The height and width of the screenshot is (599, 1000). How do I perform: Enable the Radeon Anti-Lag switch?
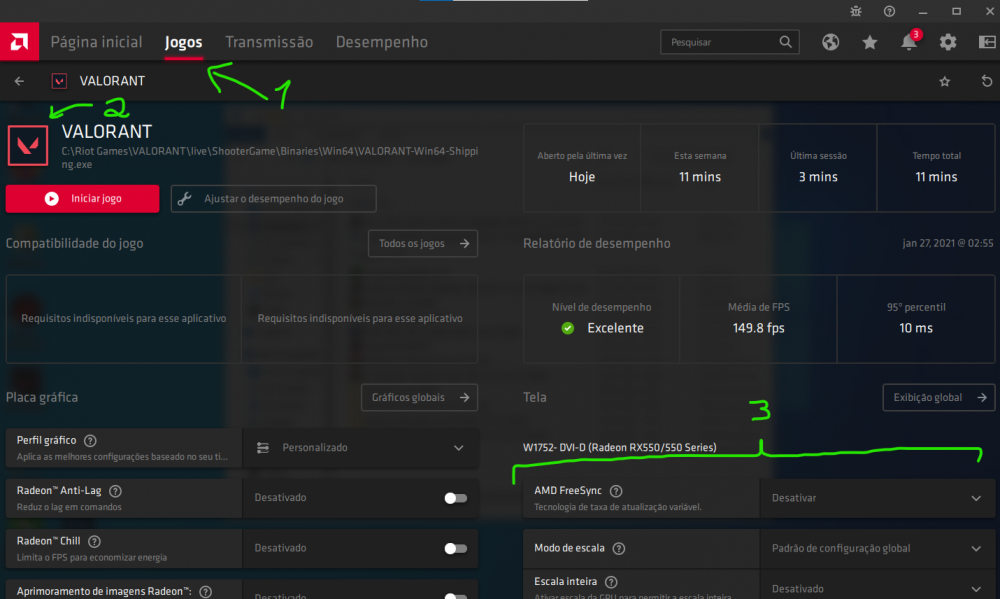pos(455,498)
